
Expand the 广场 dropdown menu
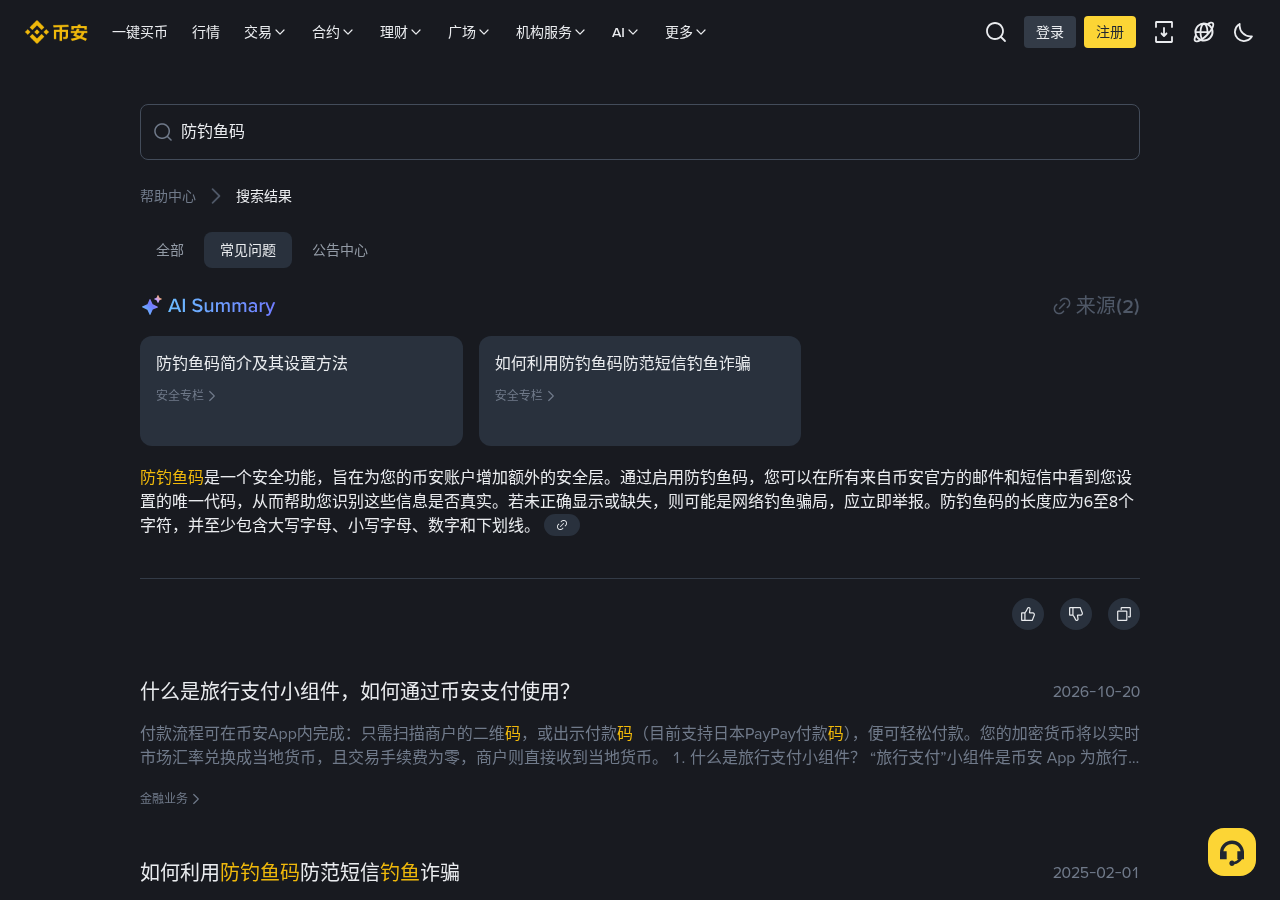click(469, 32)
